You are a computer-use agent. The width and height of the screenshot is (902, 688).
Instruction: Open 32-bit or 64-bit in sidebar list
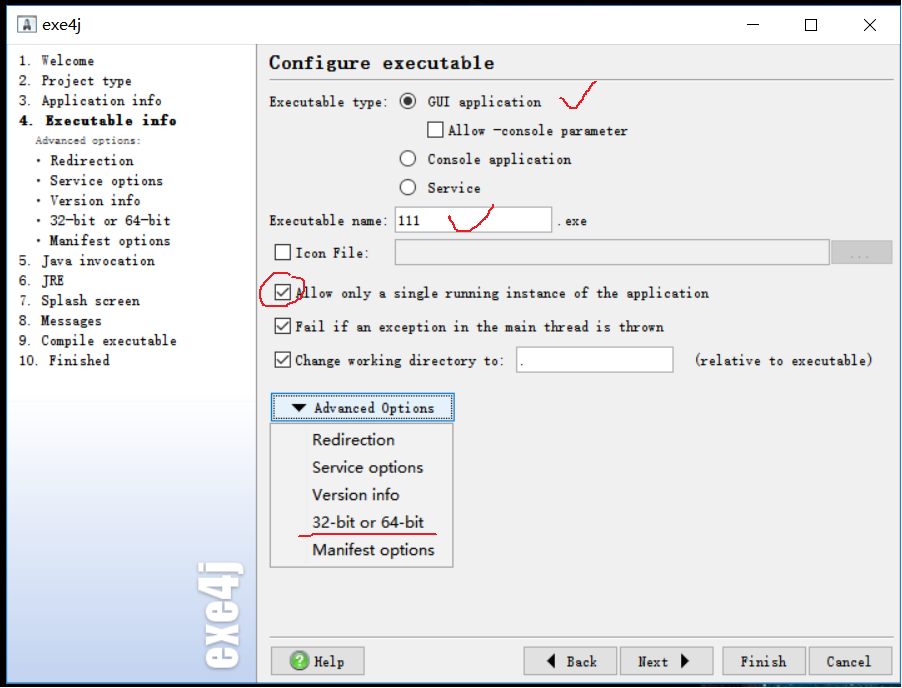pyautogui.click(x=110, y=220)
